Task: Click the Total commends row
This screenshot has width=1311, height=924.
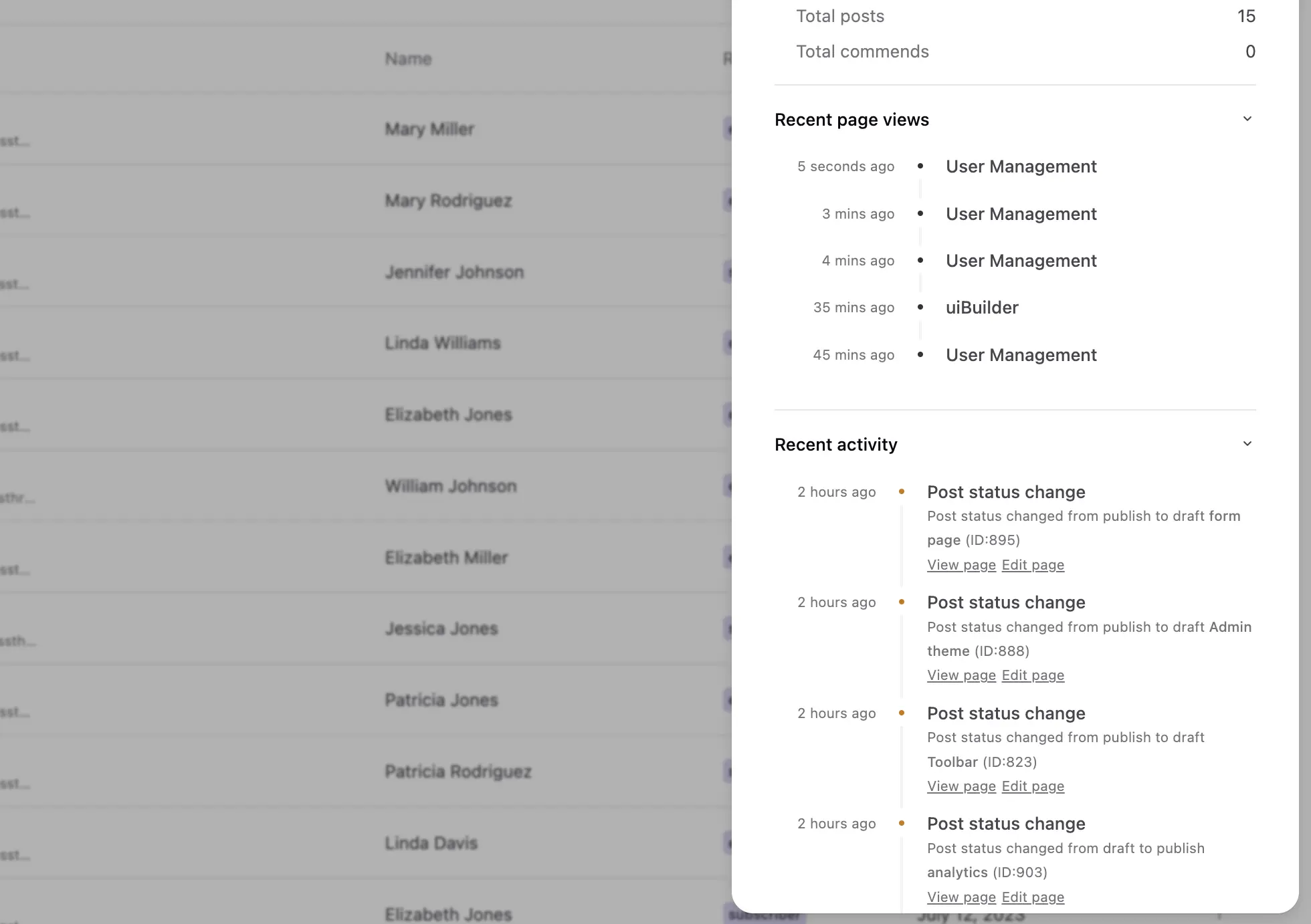Action: coord(862,51)
